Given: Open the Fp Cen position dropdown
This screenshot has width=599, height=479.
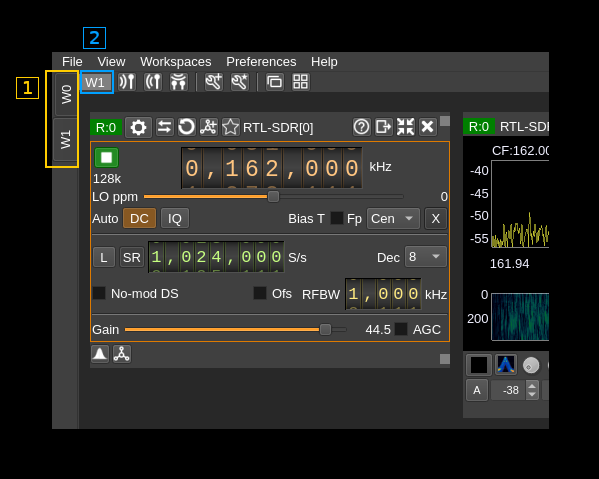Looking at the screenshot, I should [x=393, y=218].
